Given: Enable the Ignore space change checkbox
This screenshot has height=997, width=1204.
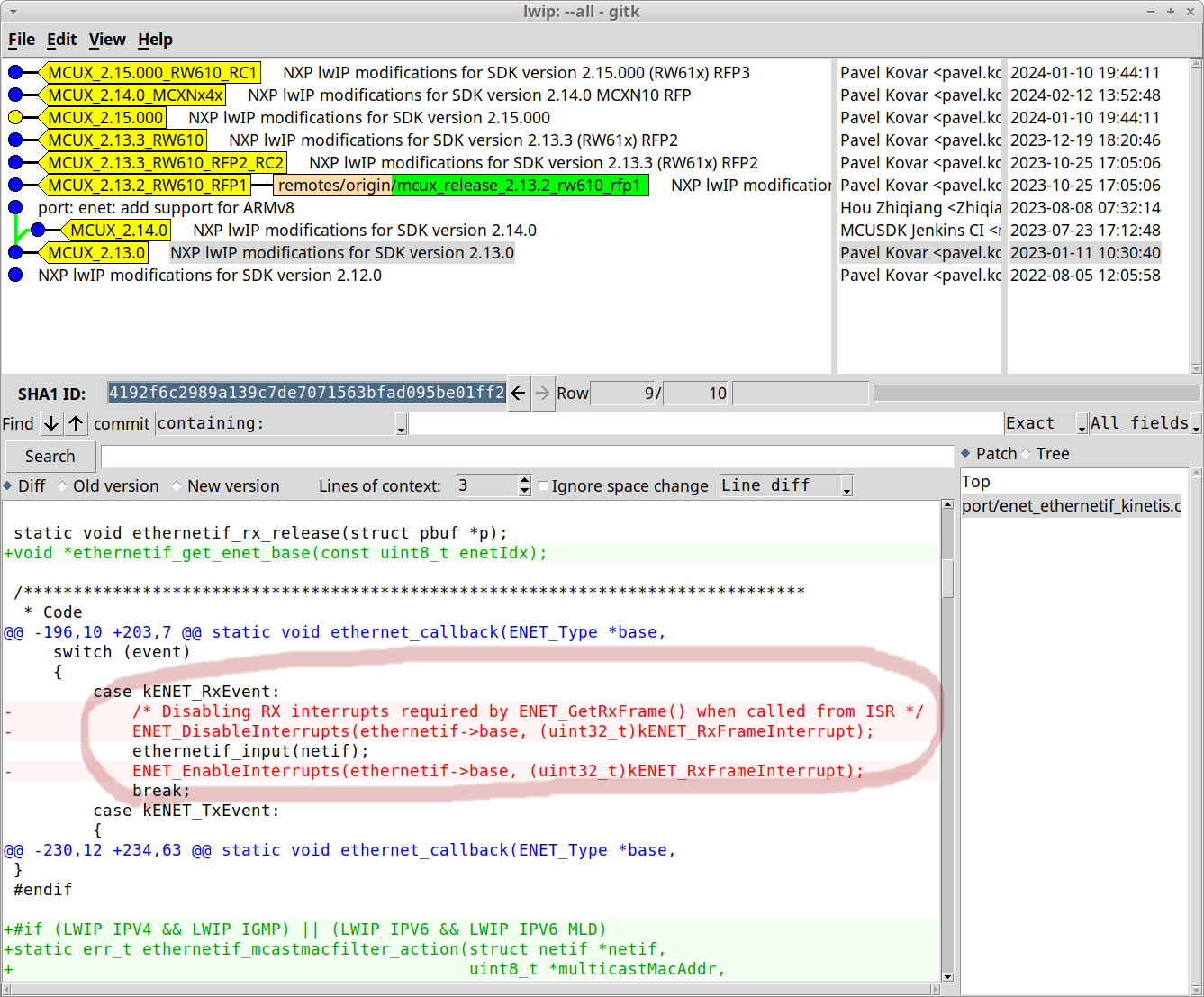Looking at the screenshot, I should [544, 485].
